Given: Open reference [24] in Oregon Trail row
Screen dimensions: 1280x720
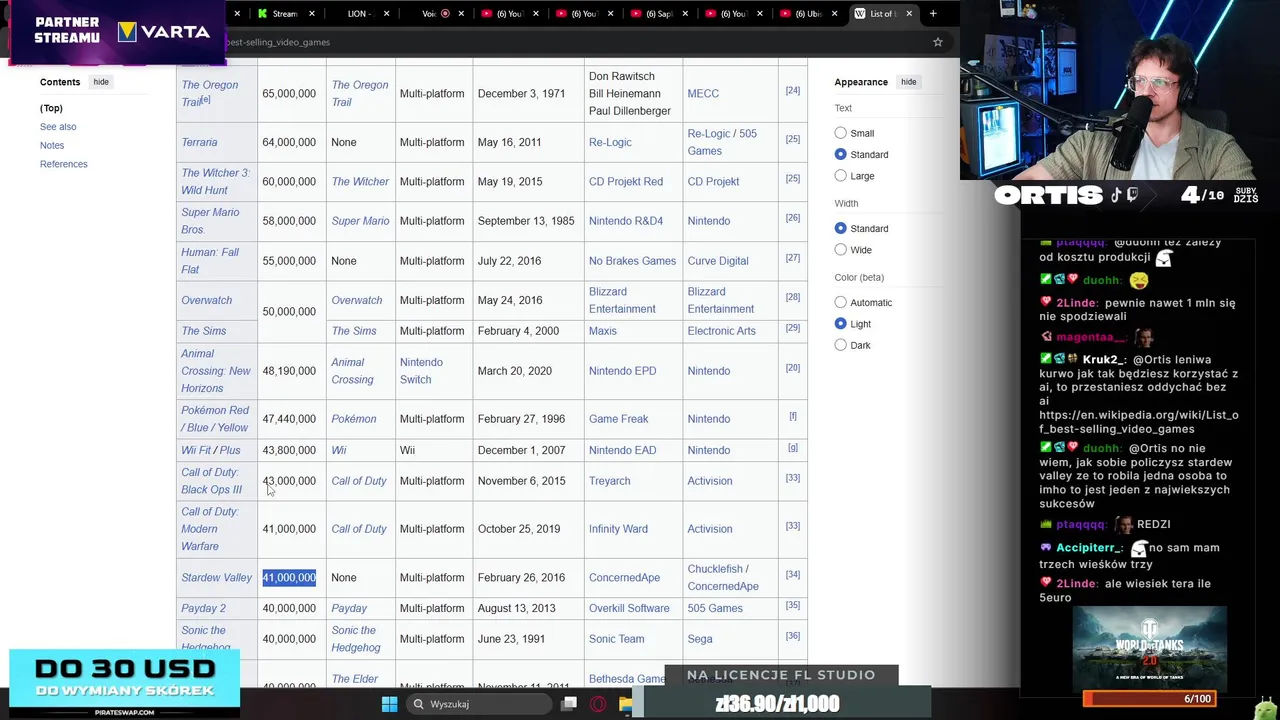Looking at the screenshot, I should tap(793, 90).
